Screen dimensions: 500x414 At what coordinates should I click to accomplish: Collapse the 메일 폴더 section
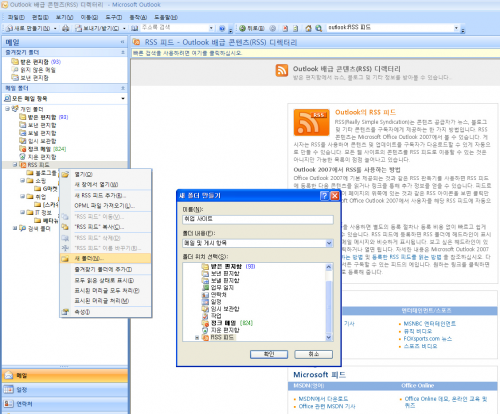[x=123, y=88]
